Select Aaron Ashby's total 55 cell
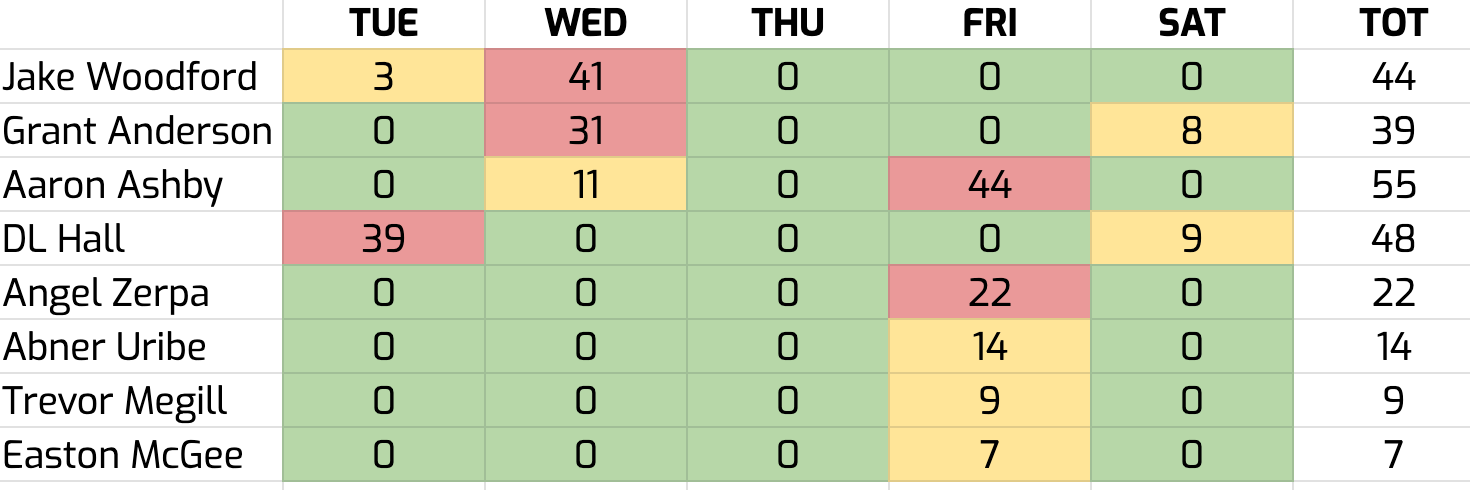The image size is (1470, 490). click(x=1393, y=184)
